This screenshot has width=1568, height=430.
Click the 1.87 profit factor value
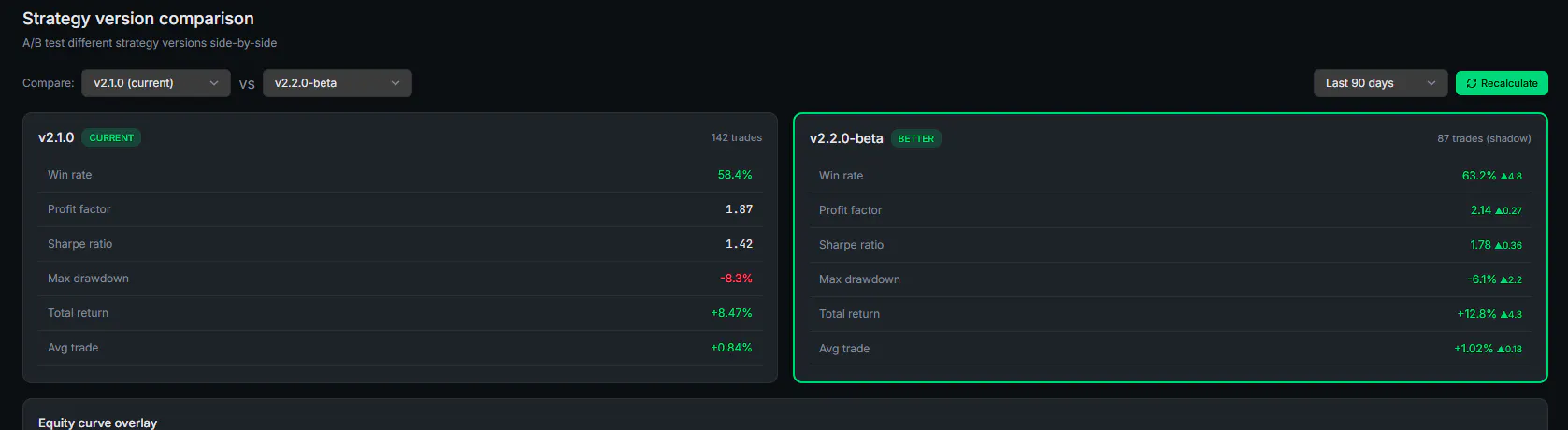[x=739, y=209]
